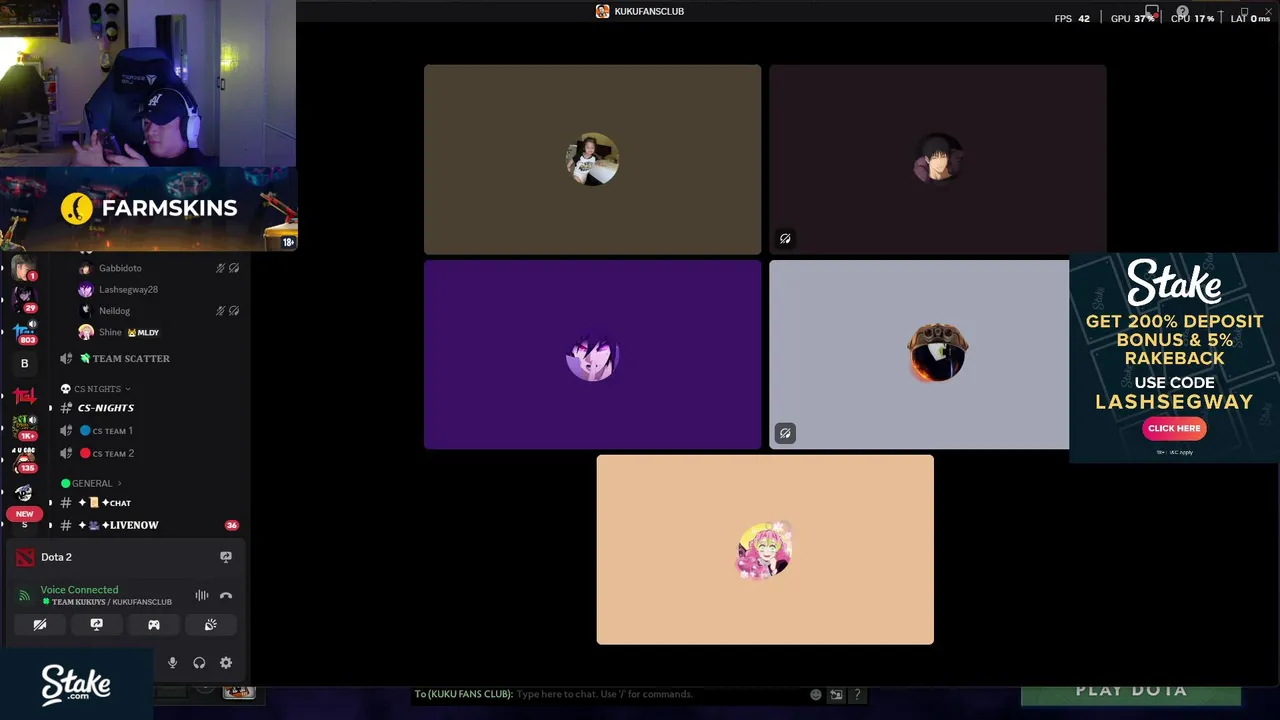The width and height of the screenshot is (1280, 720).
Task: Open the server icon with badge 29
Action: click(x=24, y=297)
